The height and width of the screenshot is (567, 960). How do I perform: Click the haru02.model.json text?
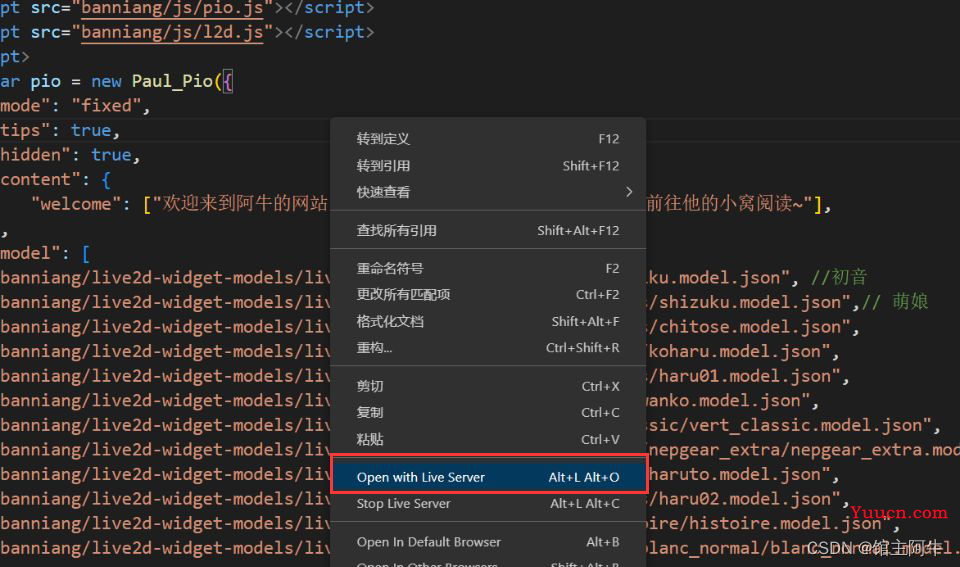pyautogui.click(x=744, y=499)
